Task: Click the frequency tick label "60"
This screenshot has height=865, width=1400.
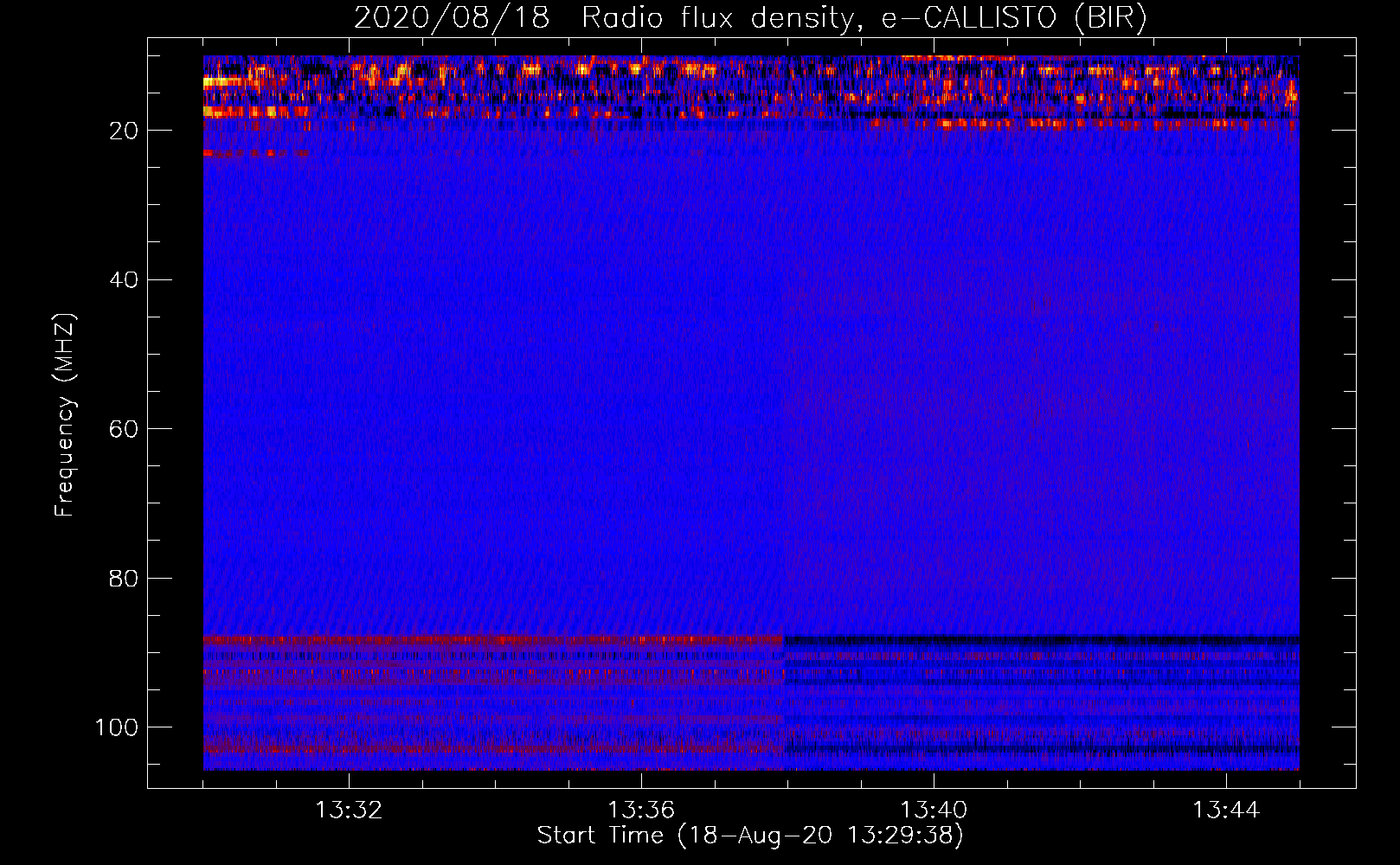Action: click(125, 429)
